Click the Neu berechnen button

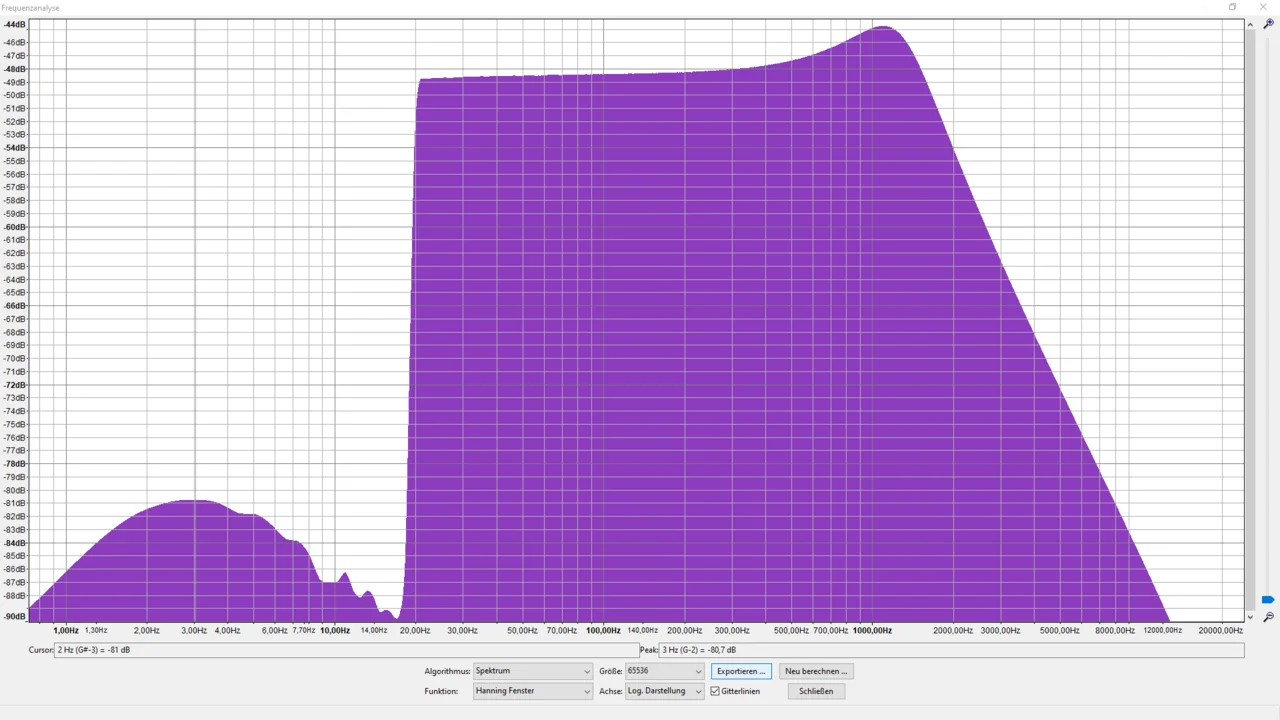click(816, 671)
